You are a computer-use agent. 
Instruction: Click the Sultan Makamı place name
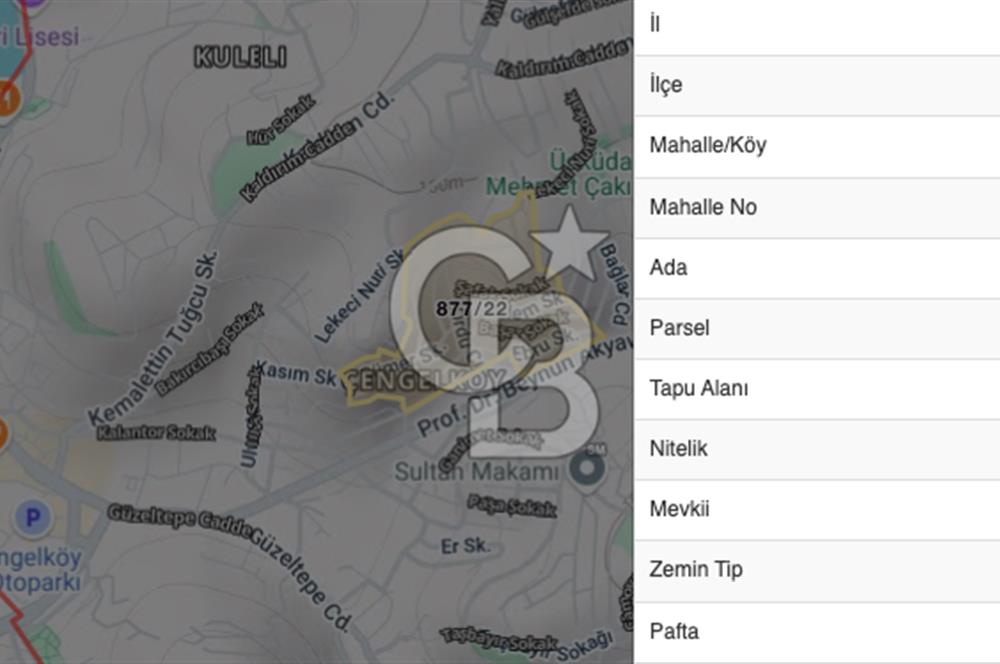coord(476,471)
